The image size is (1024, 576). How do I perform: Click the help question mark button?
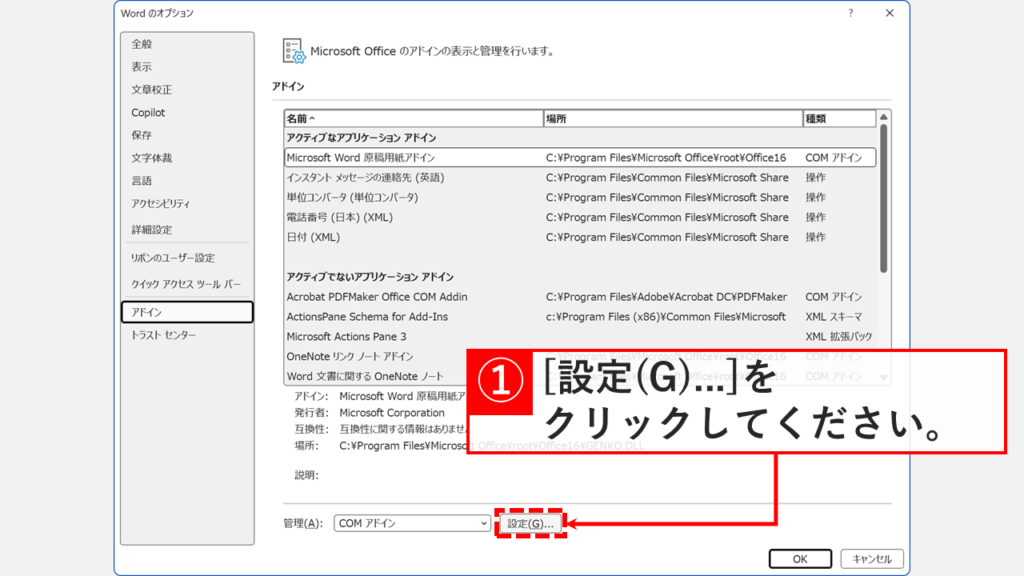click(x=850, y=13)
